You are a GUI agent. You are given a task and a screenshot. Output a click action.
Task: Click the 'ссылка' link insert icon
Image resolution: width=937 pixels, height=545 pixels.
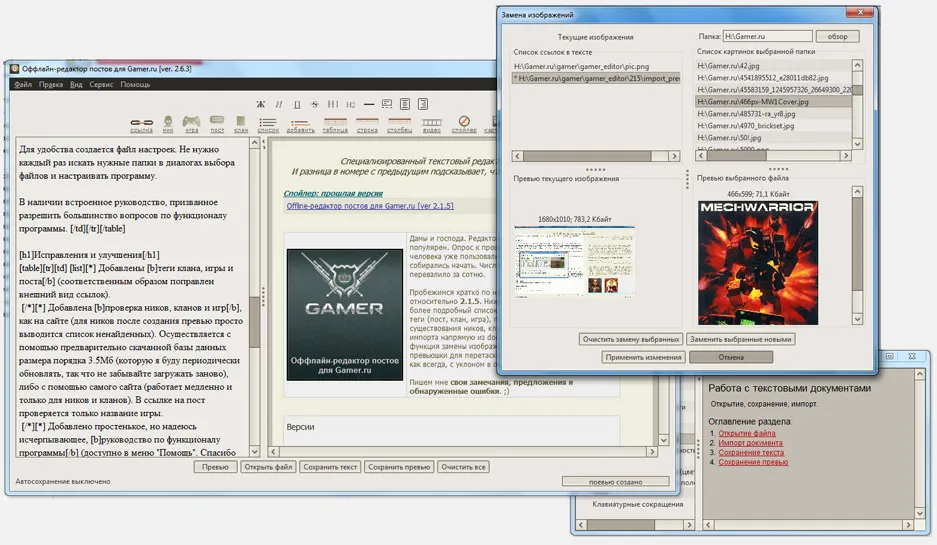(x=141, y=123)
